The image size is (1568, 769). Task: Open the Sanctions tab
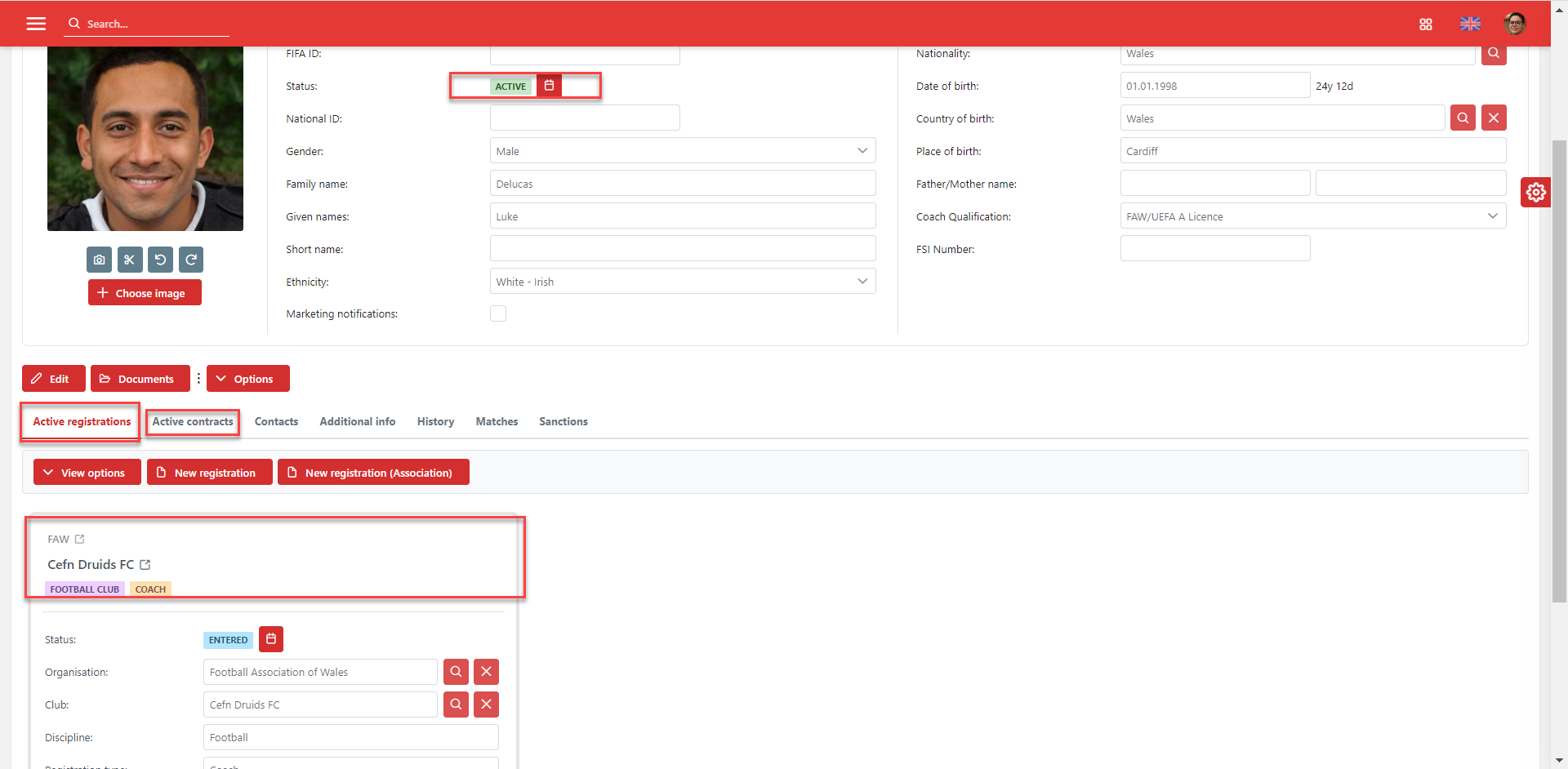click(563, 422)
